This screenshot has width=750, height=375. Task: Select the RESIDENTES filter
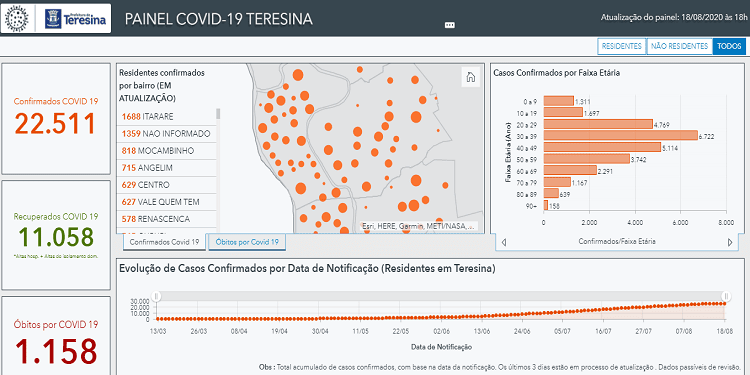click(x=621, y=46)
